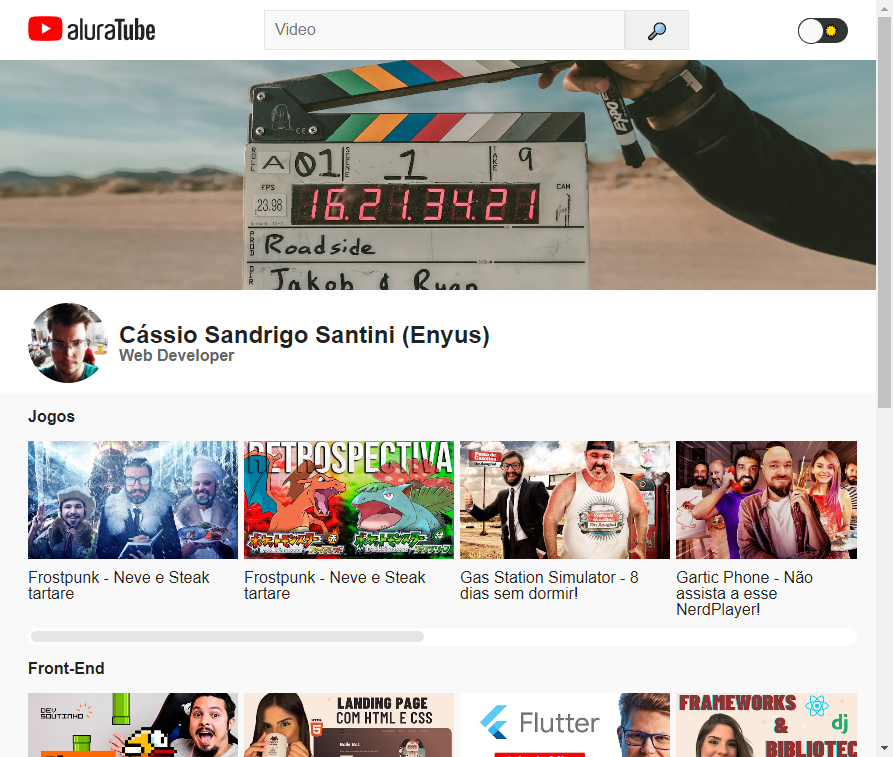Screen dimensions: 893x757
Task: Open the first Frostpunk snow thumbnail
Action: pos(133,500)
